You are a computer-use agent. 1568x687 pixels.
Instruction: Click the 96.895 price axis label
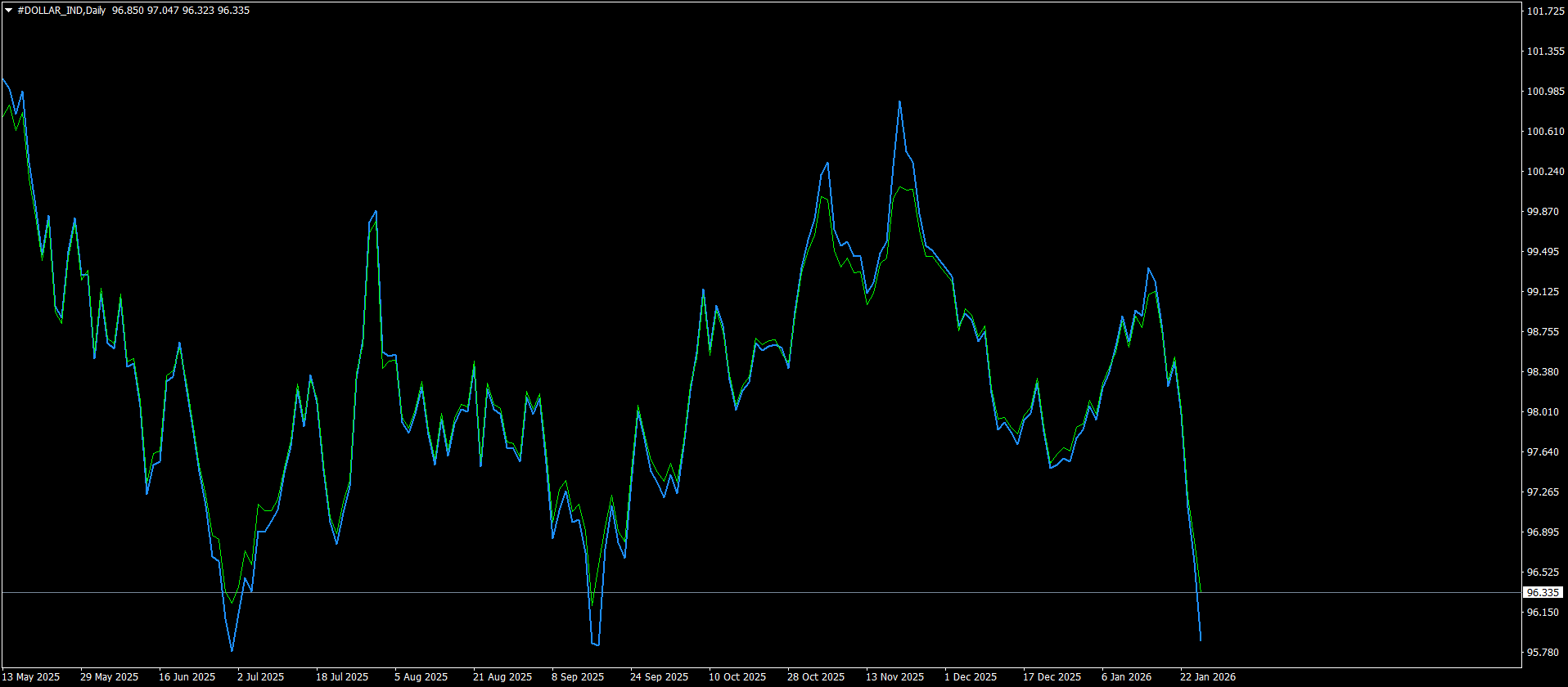(x=1543, y=532)
